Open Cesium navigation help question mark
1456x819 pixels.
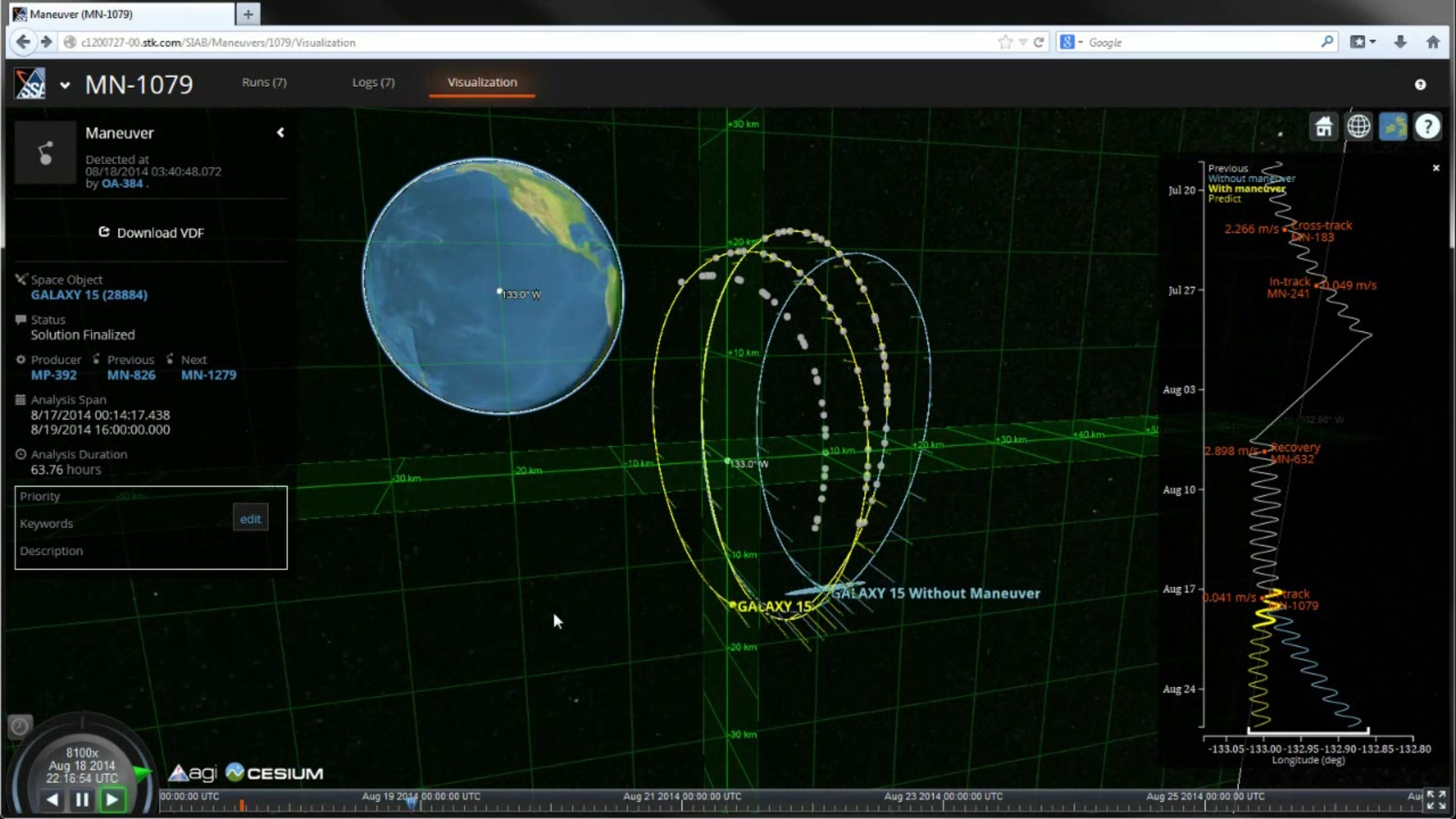[x=1427, y=127]
